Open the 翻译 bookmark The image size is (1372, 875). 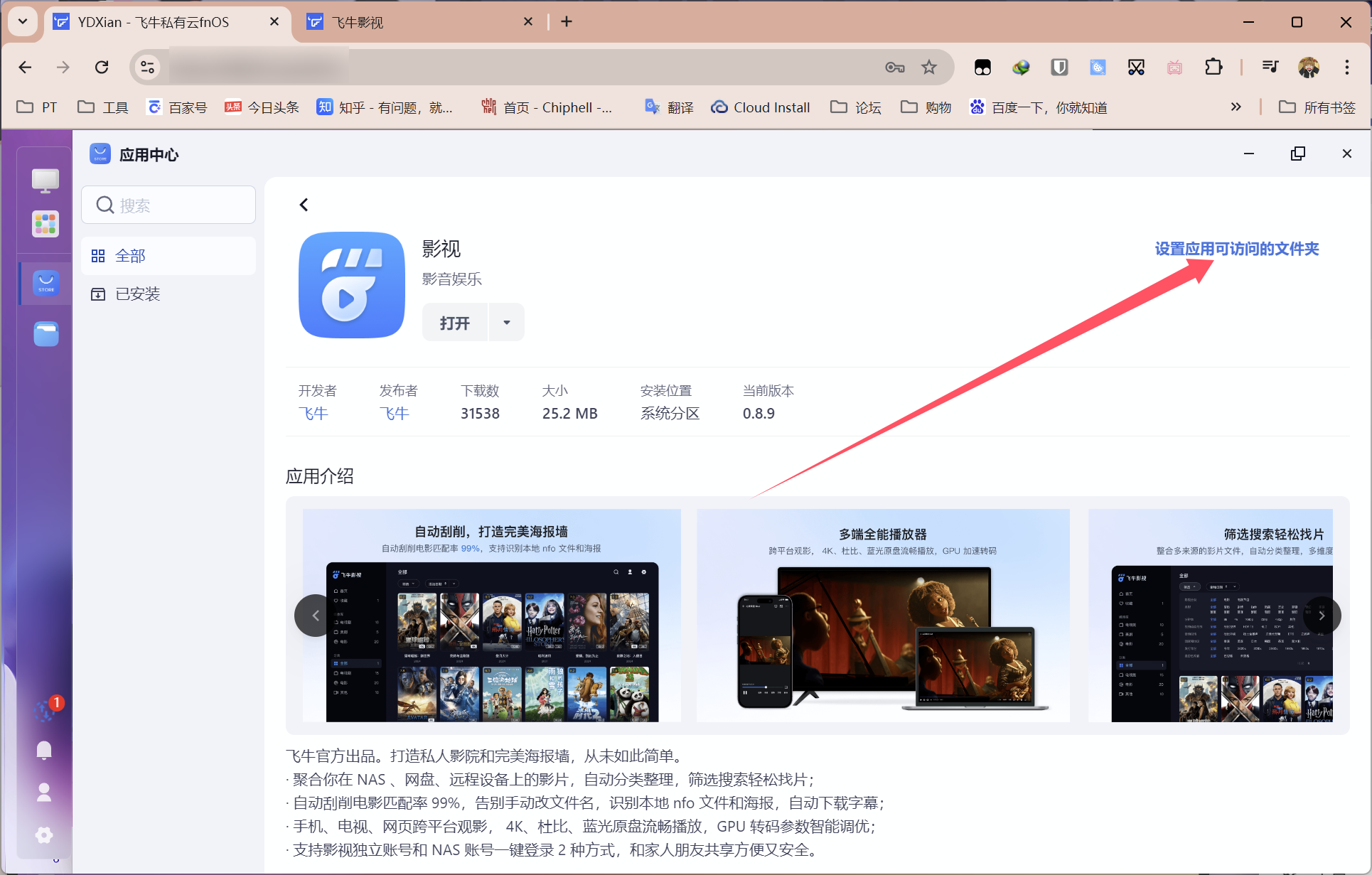click(x=669, y=107)
